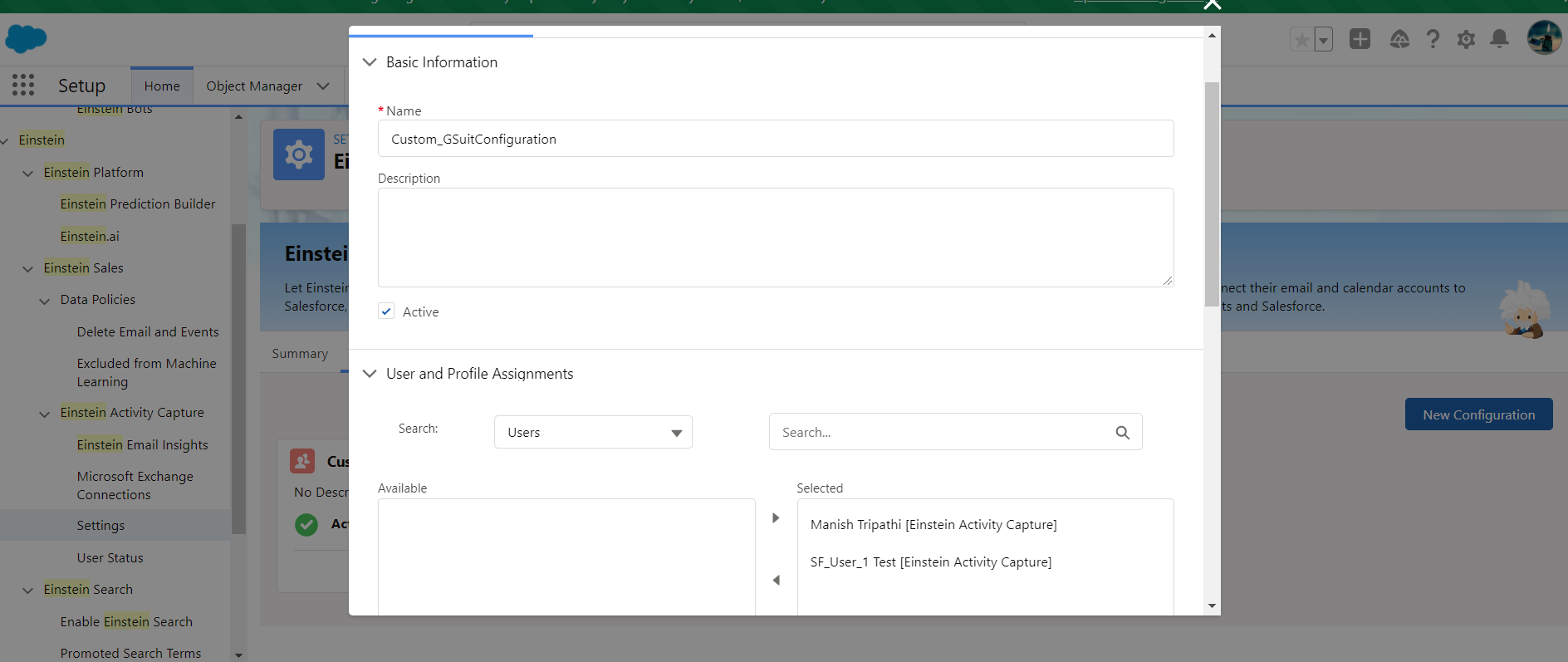This screenshot has height=662, width=1568.
Task: Collapse the Basic Information section
Action: click(x=370, y=62)
